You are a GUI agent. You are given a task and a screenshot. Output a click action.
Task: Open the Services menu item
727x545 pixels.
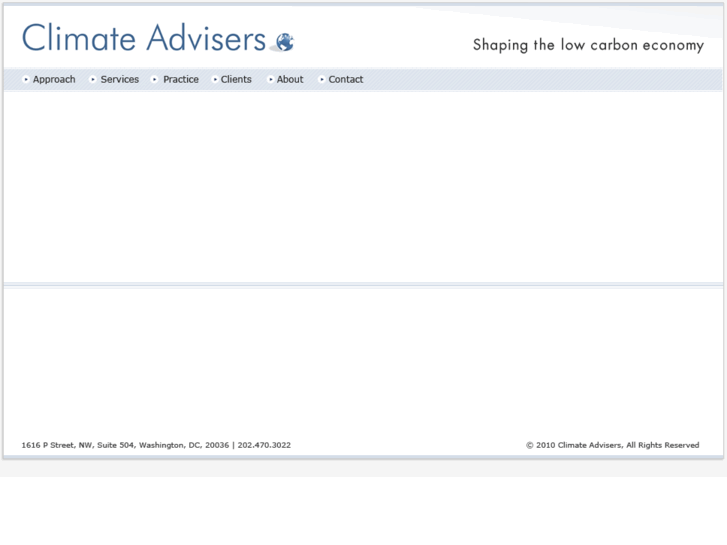click(120, 79)
